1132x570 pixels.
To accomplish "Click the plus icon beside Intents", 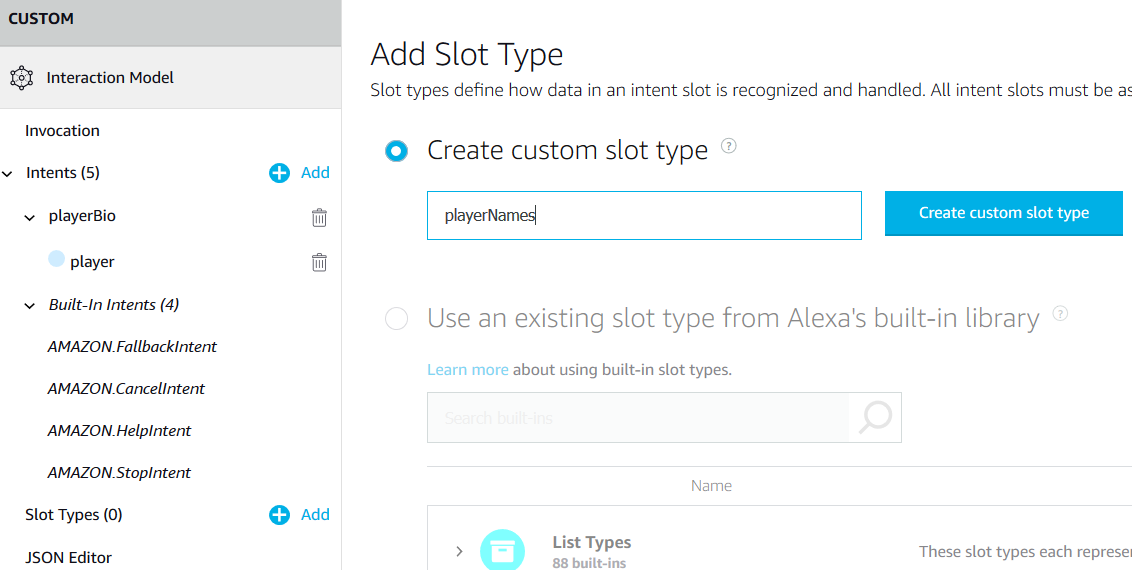I will (x=279, y=173).
